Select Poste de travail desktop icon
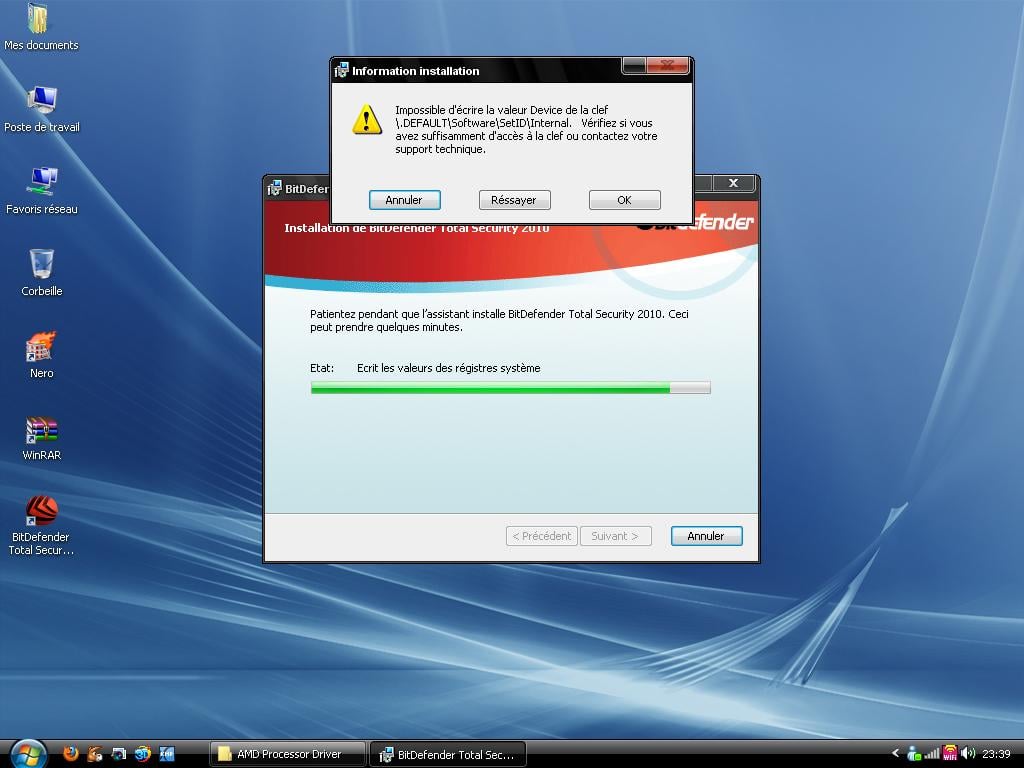The image size is (1024, 768). (x=42, y=109)
